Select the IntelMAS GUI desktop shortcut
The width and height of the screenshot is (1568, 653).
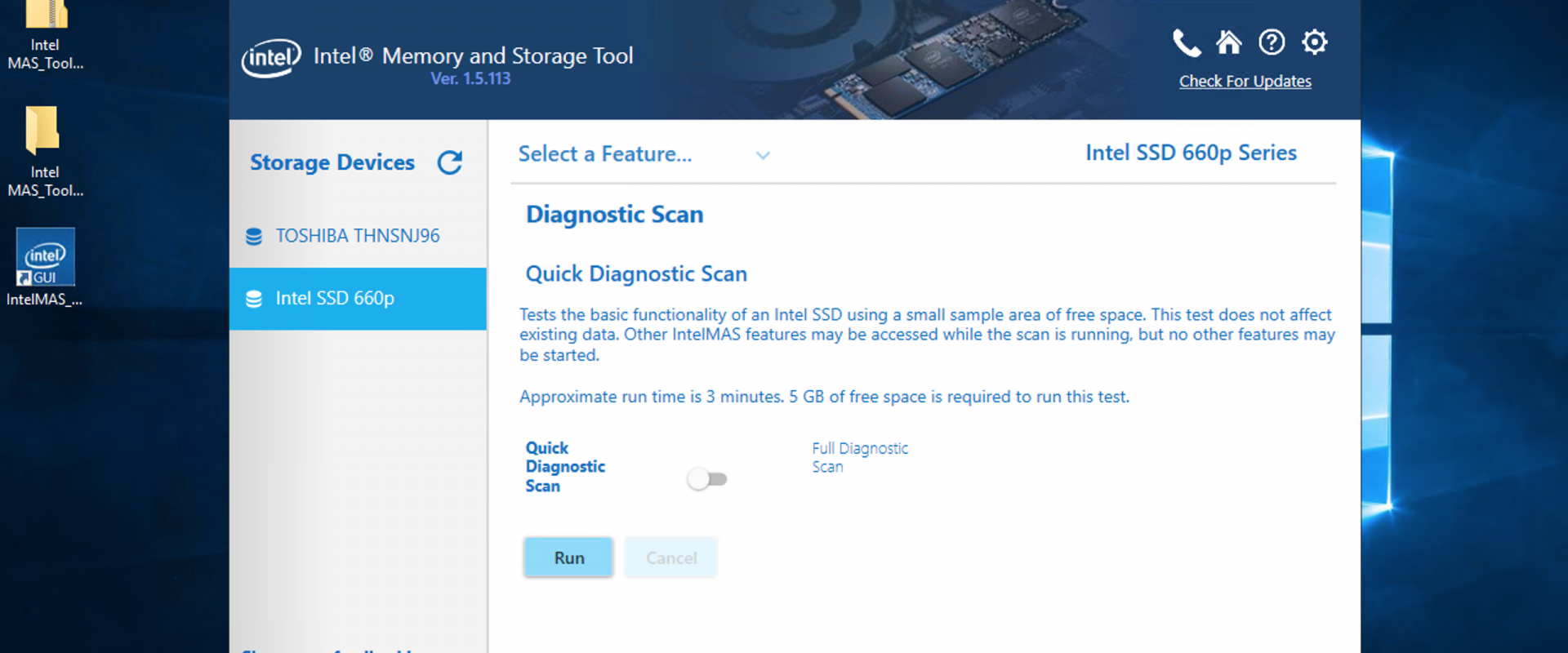(x=45, y=268)
